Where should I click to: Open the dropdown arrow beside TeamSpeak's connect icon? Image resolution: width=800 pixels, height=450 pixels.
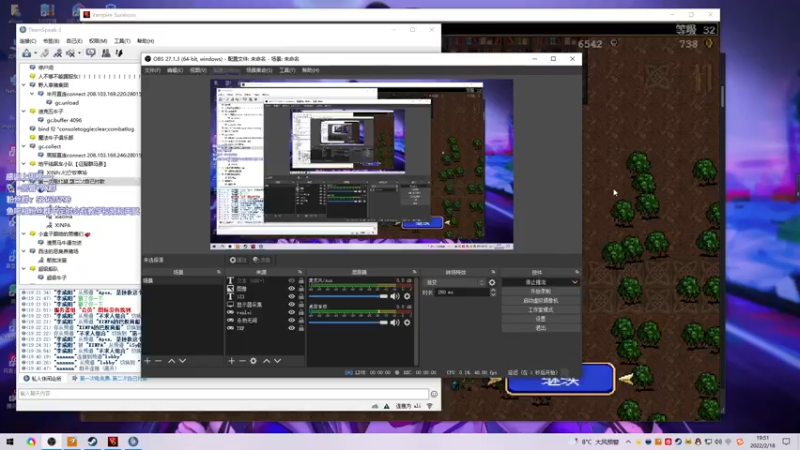point(35,53)
